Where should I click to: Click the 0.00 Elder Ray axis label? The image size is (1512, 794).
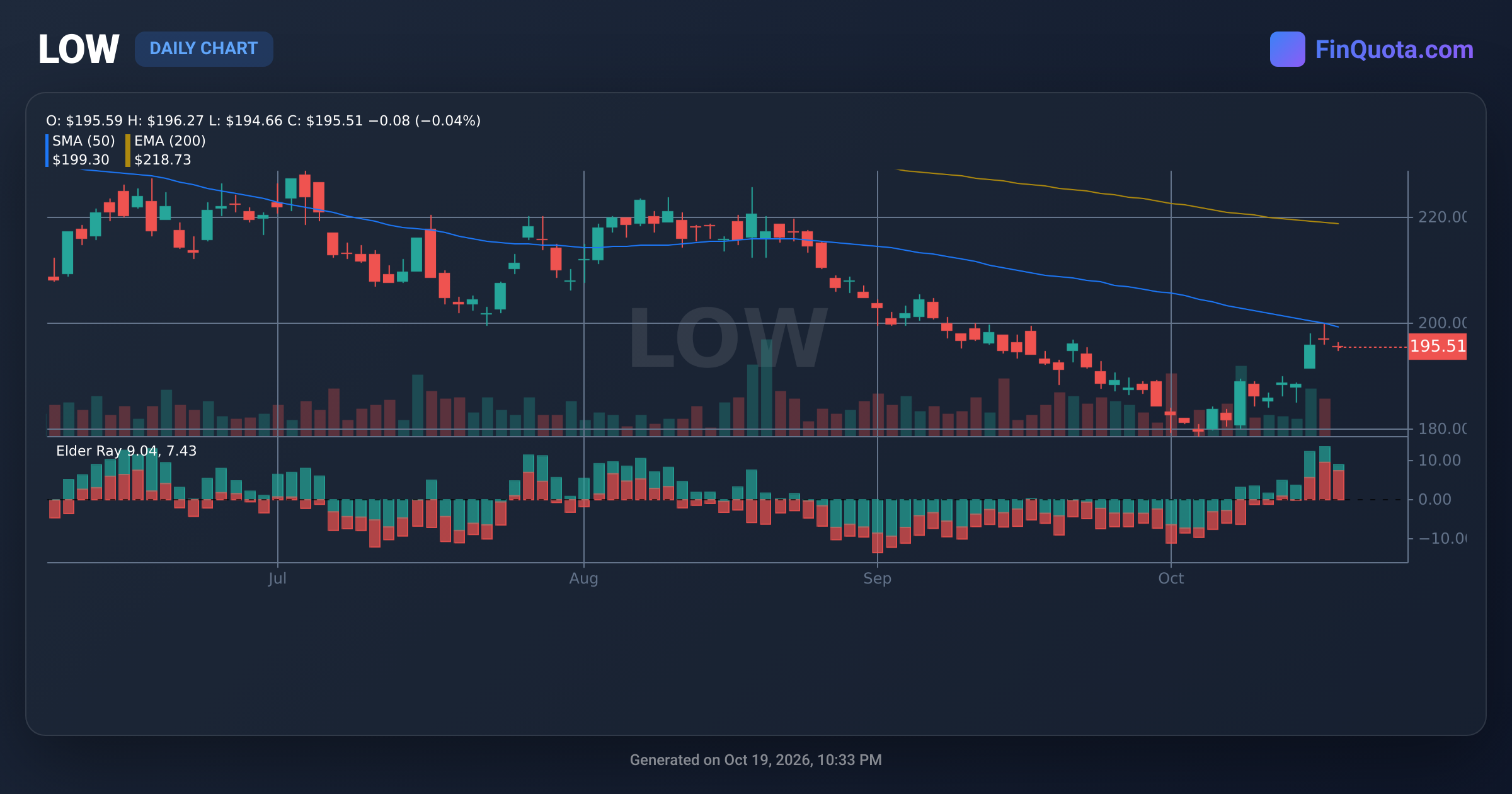(x=1435, y=500)
